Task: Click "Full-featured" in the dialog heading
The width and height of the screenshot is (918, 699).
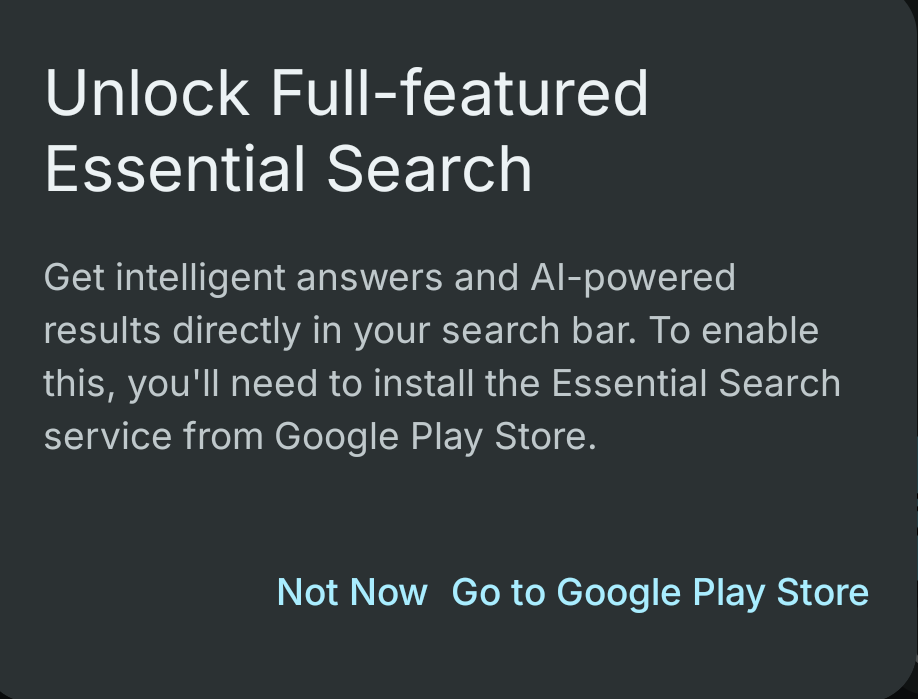Action: (x=460, y=93)
